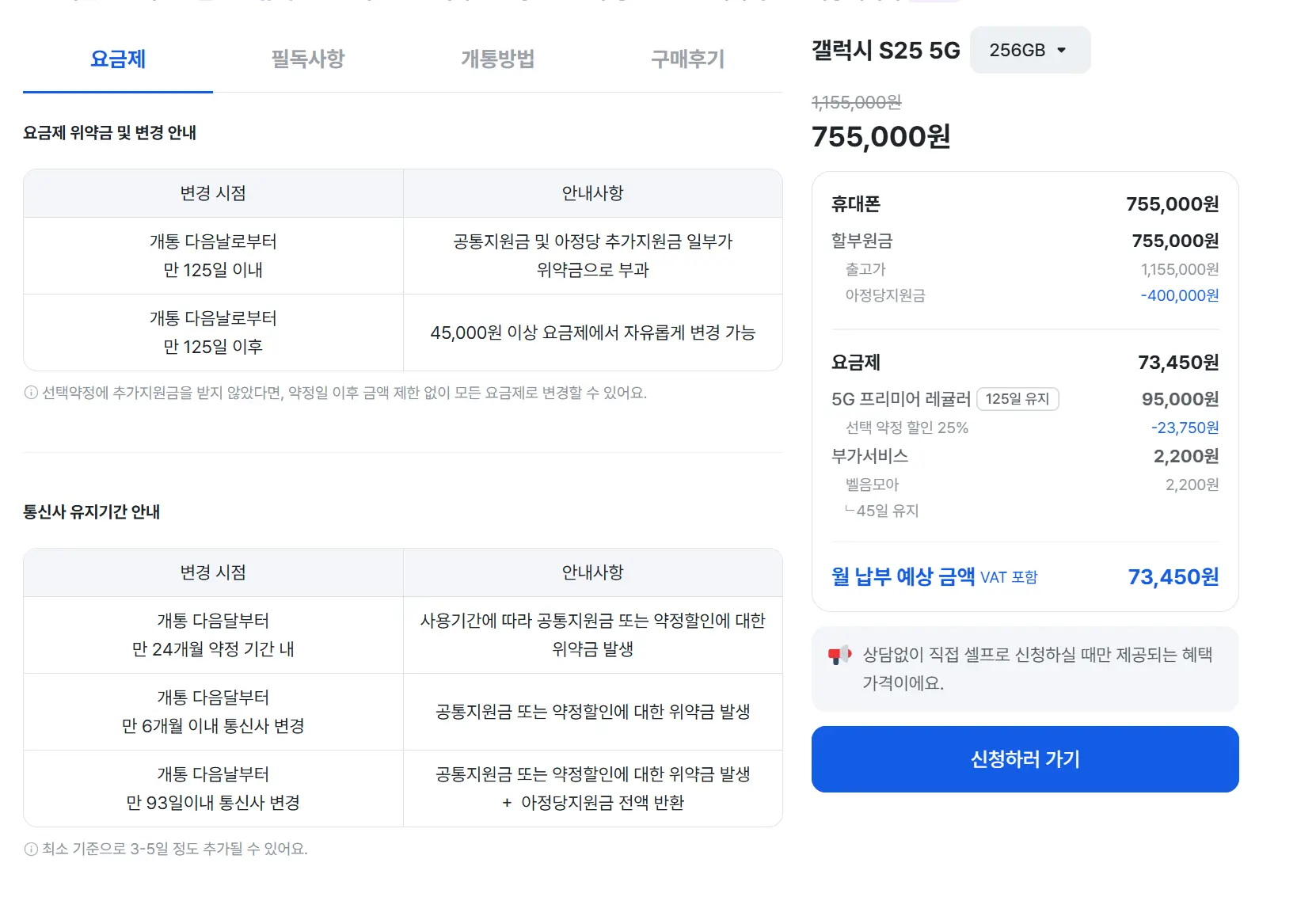Select the 개통방법 tab
This screenshot has height=897, width=1316.
point(497,59)
